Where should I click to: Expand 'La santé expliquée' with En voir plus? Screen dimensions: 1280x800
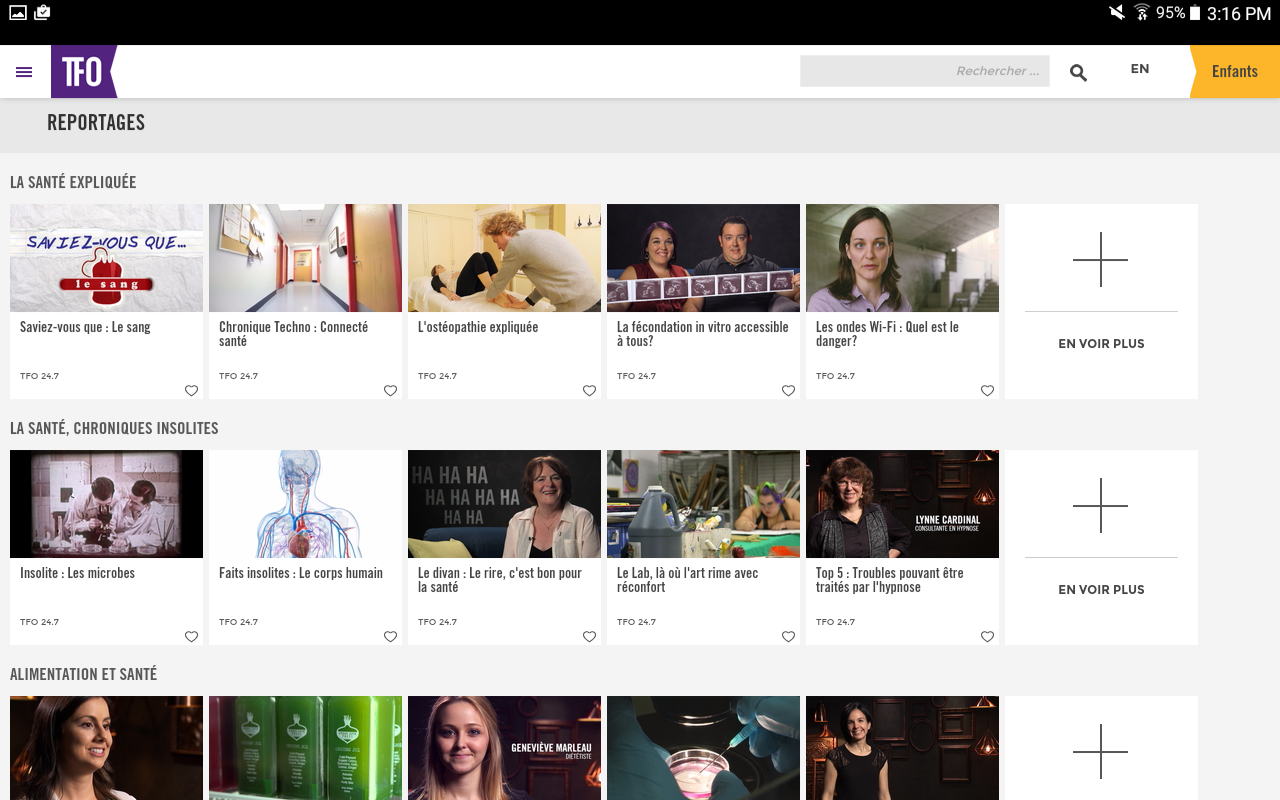tap(1101, 301)
